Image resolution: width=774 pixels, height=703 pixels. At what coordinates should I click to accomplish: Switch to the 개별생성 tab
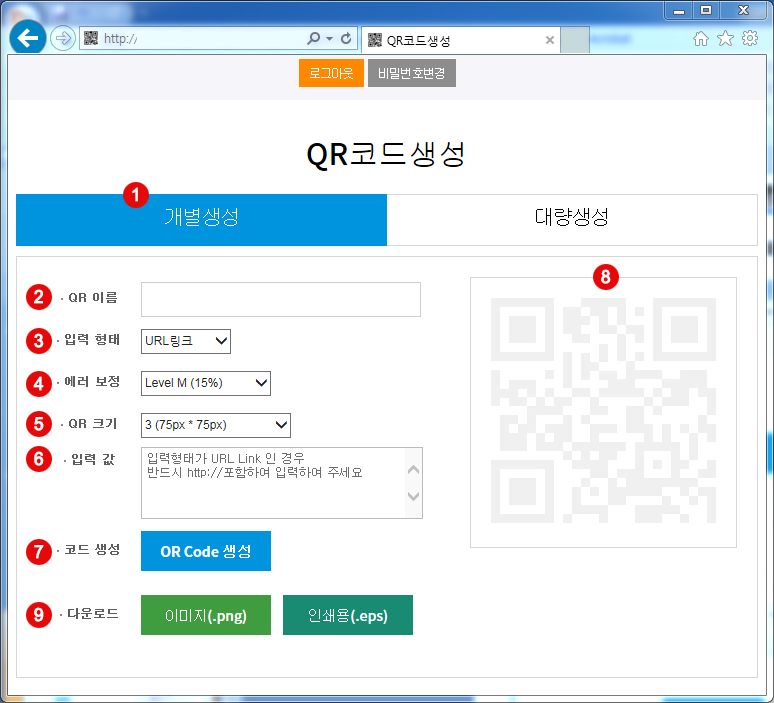tap(201, 220)
